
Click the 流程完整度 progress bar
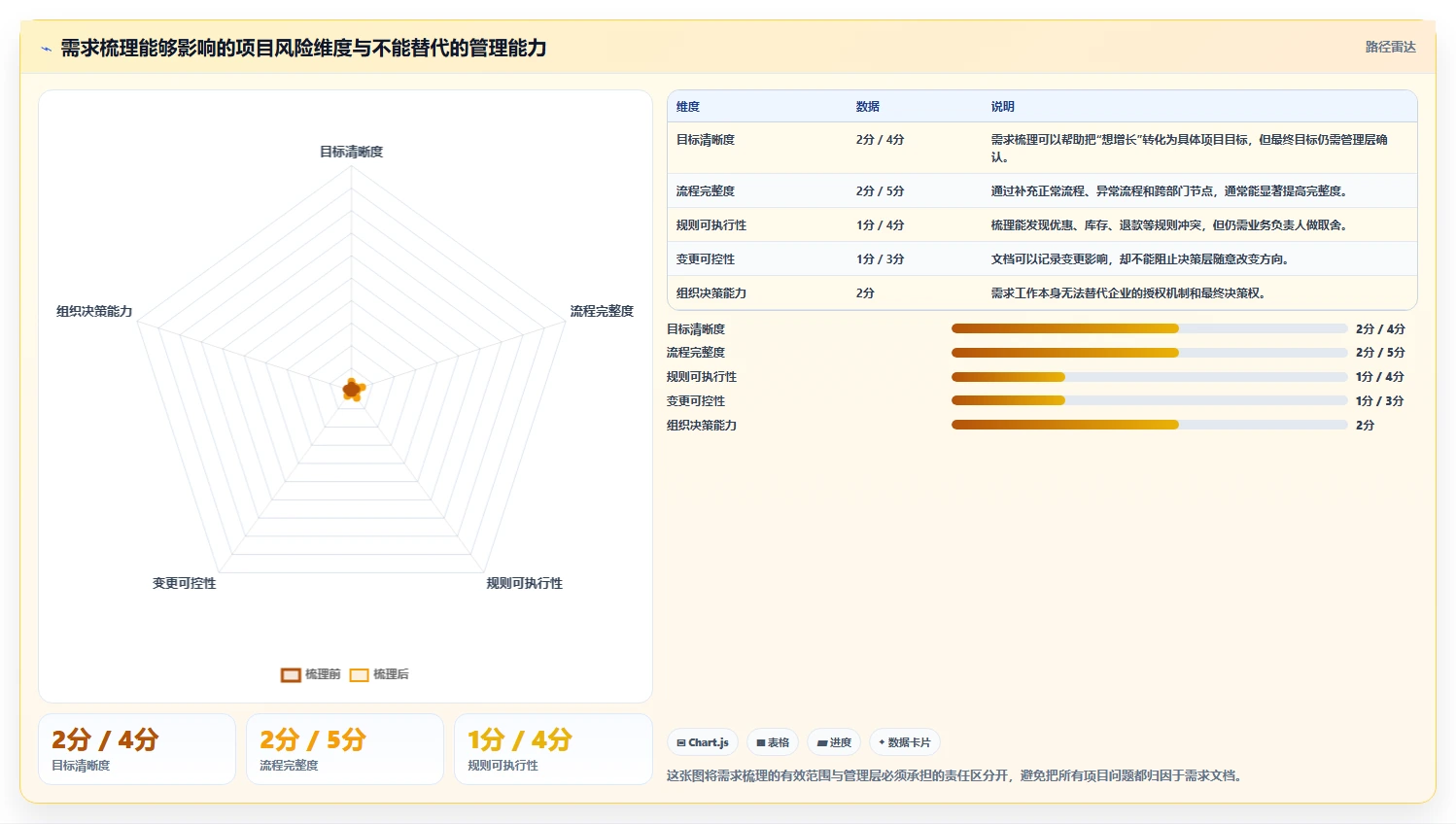click(1149, 353)
